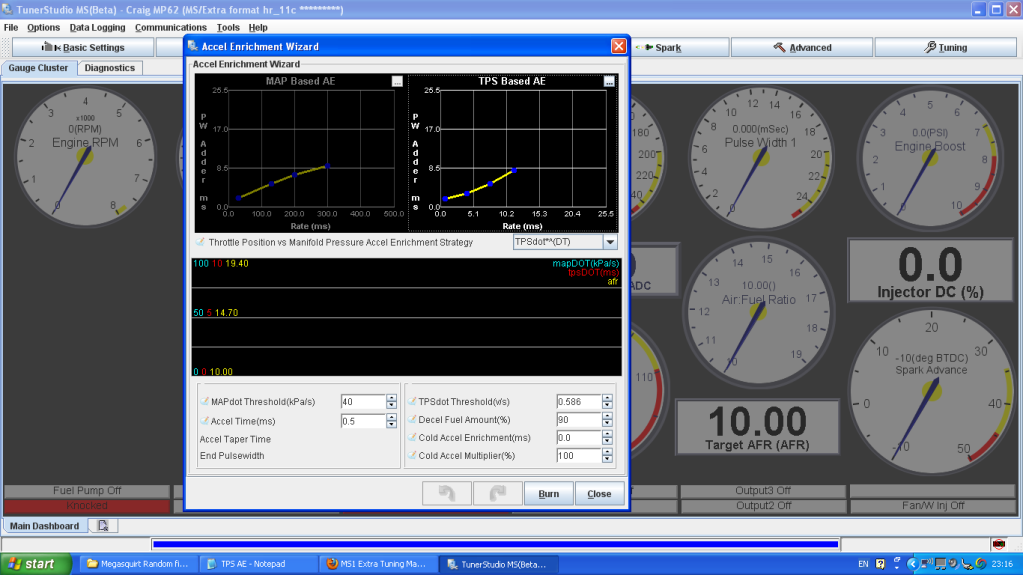Click pencil icon beside TPSdot Threshold label
Image resolution: width=1023 pixels, height=575 pixels.
(x=412, y=401)
